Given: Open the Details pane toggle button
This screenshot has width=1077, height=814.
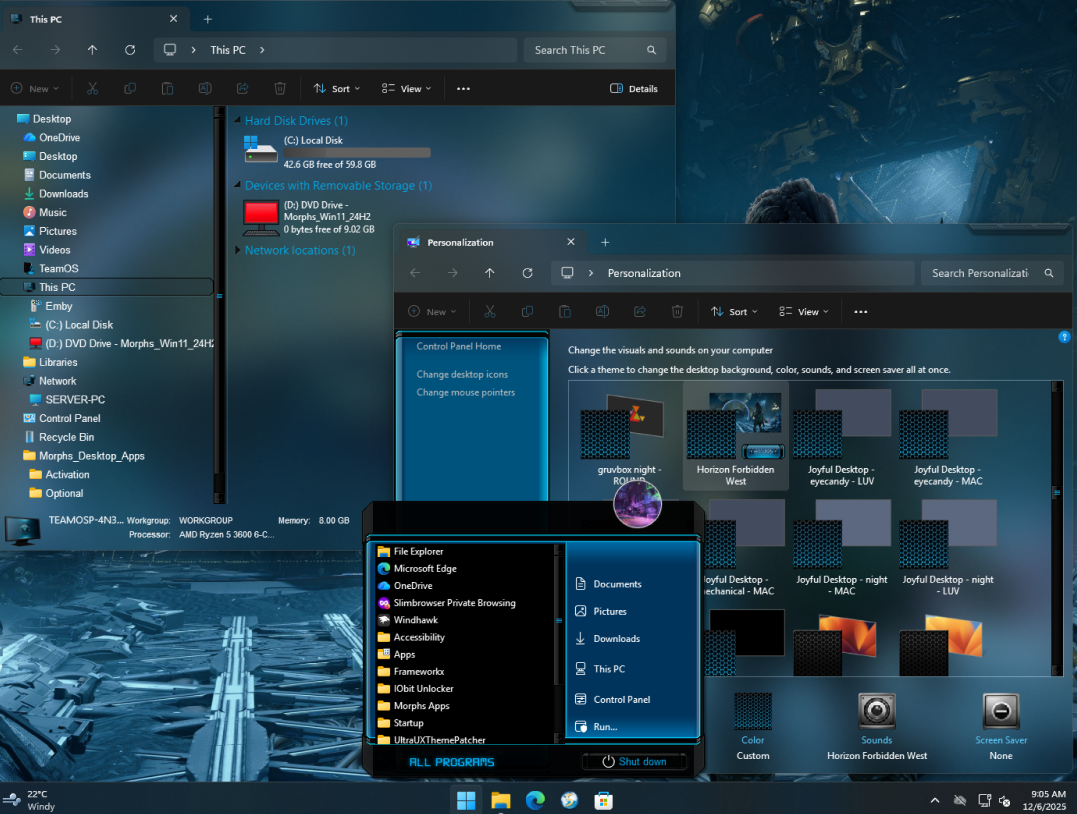Looking at the screenshot, I should pos(634,88).
